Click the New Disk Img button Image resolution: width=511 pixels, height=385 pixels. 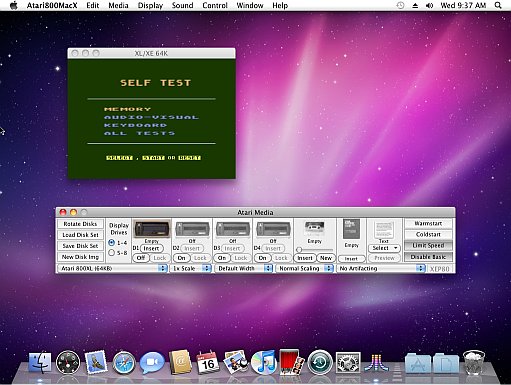[x=80, y=257]
